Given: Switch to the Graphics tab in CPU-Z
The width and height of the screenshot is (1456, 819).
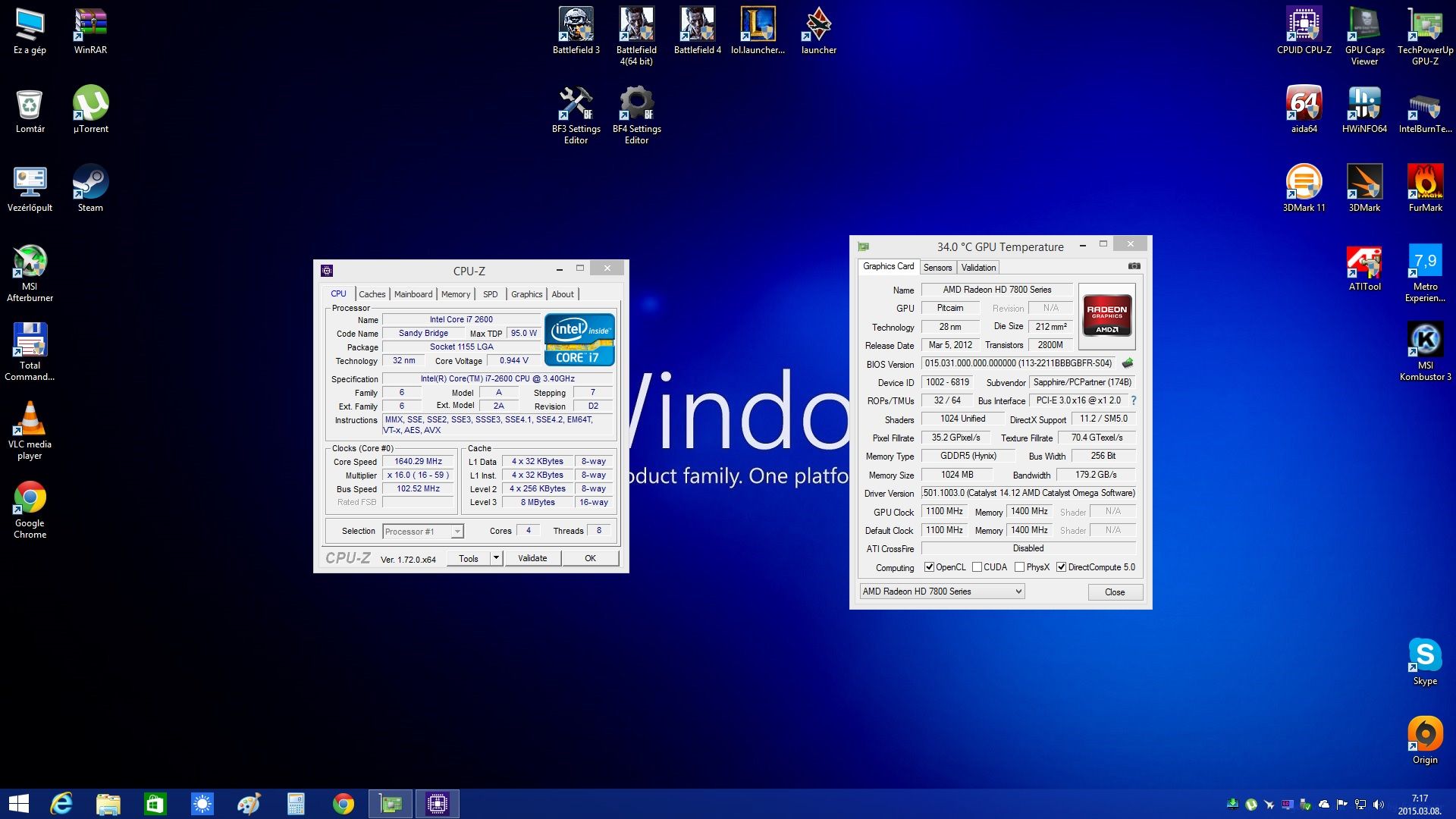Looking at the screenshot, I should [x=526, y=294].
